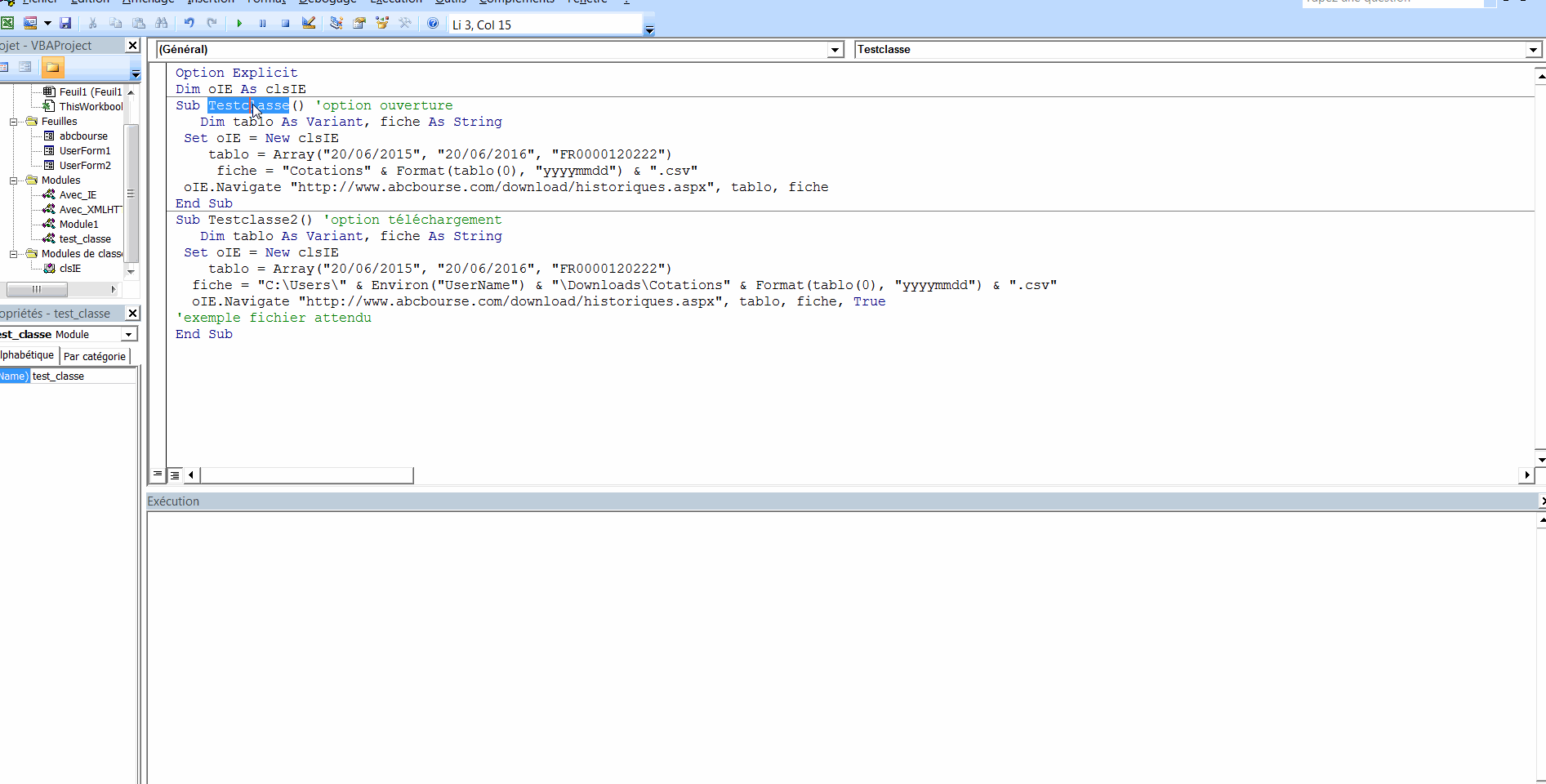The width and height of the screenshot is (1546, 784).
Task: Stop execution with the Reset button
Action: 285,24
